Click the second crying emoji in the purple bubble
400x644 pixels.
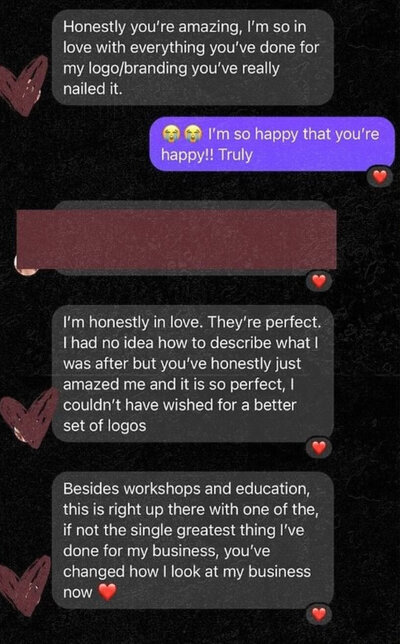click(x=193, y=134)
